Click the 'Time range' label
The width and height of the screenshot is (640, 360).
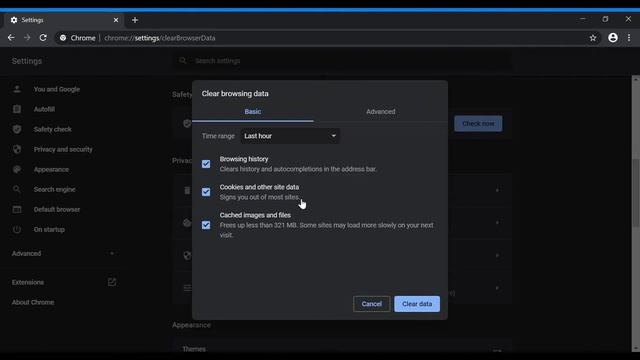(x=218, y=136)
